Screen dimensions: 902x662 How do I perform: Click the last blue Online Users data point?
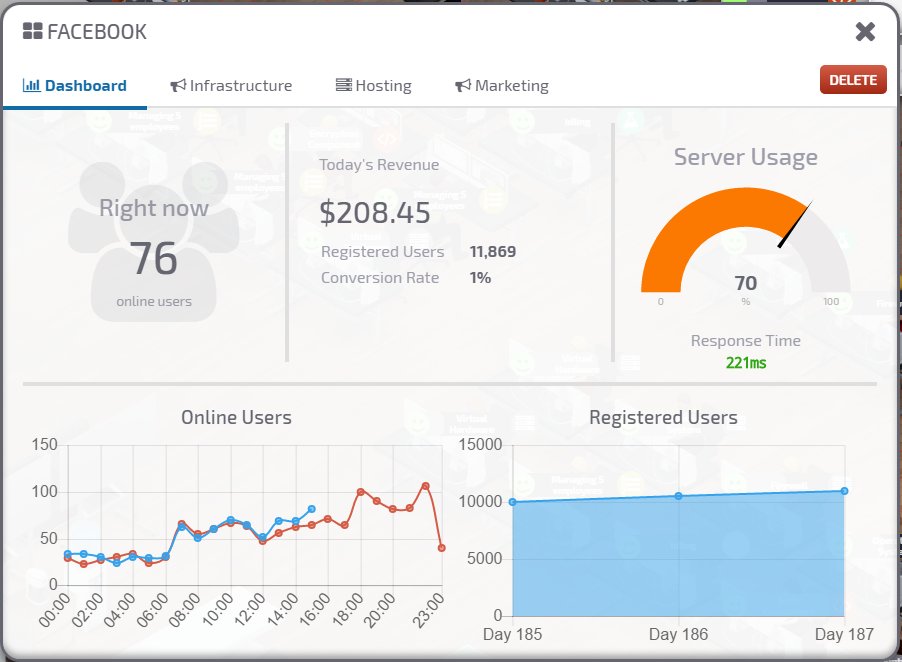[312, 509]
